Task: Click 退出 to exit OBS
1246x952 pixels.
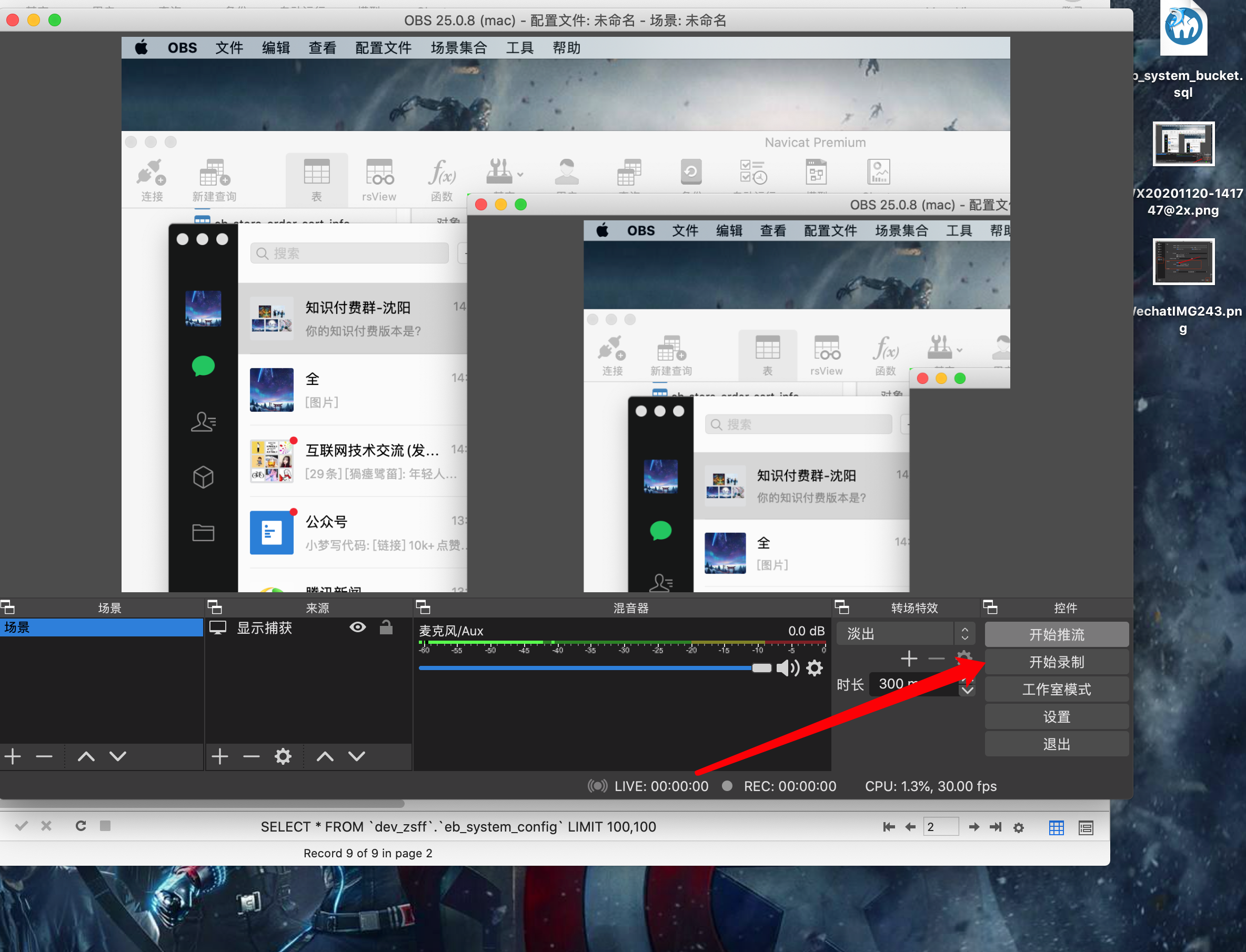Action: click(x=1057, y=744)
